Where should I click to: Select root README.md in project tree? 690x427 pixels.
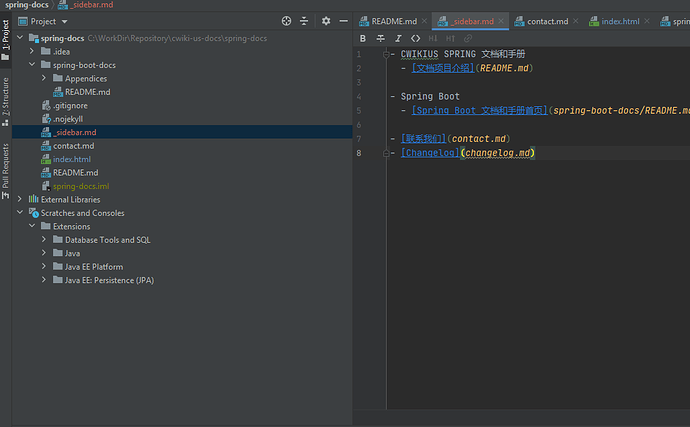coord(75,173)
